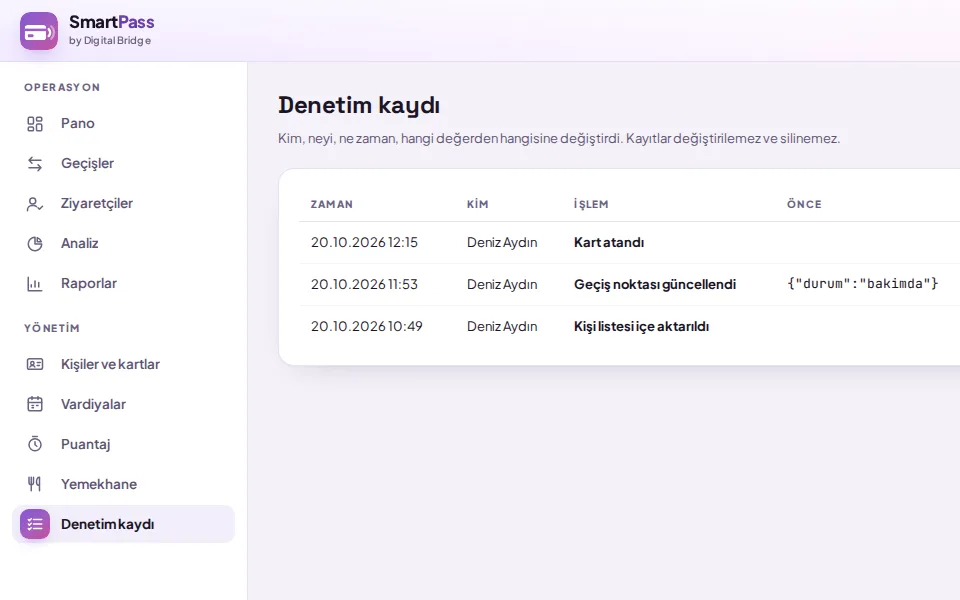Click the SmartPass card logo icon
This screenshot has width=960, height=600.
pyautogui.click(x=39, y=31)
